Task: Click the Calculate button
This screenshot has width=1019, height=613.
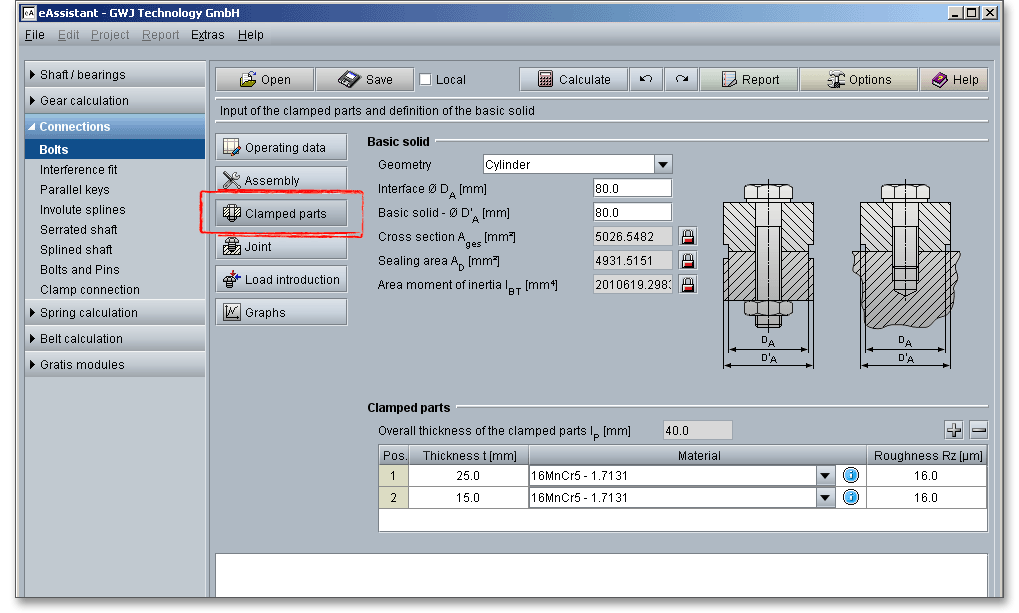Action: click(574, 80)
